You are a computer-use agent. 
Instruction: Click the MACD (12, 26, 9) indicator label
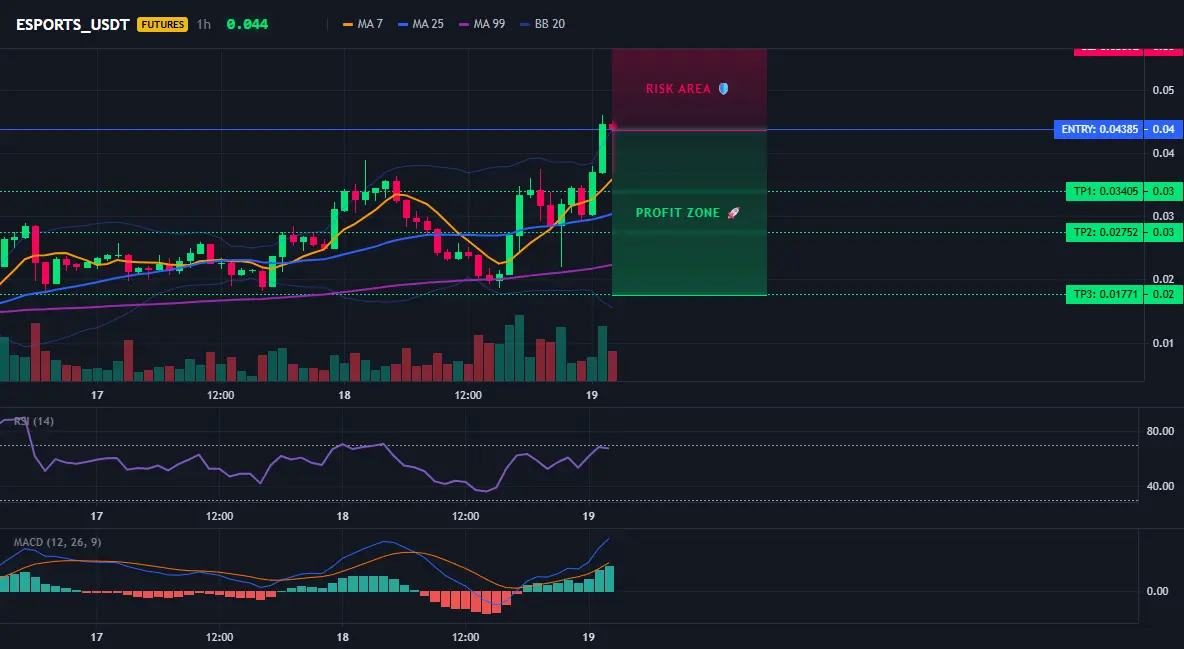[57, 542]
